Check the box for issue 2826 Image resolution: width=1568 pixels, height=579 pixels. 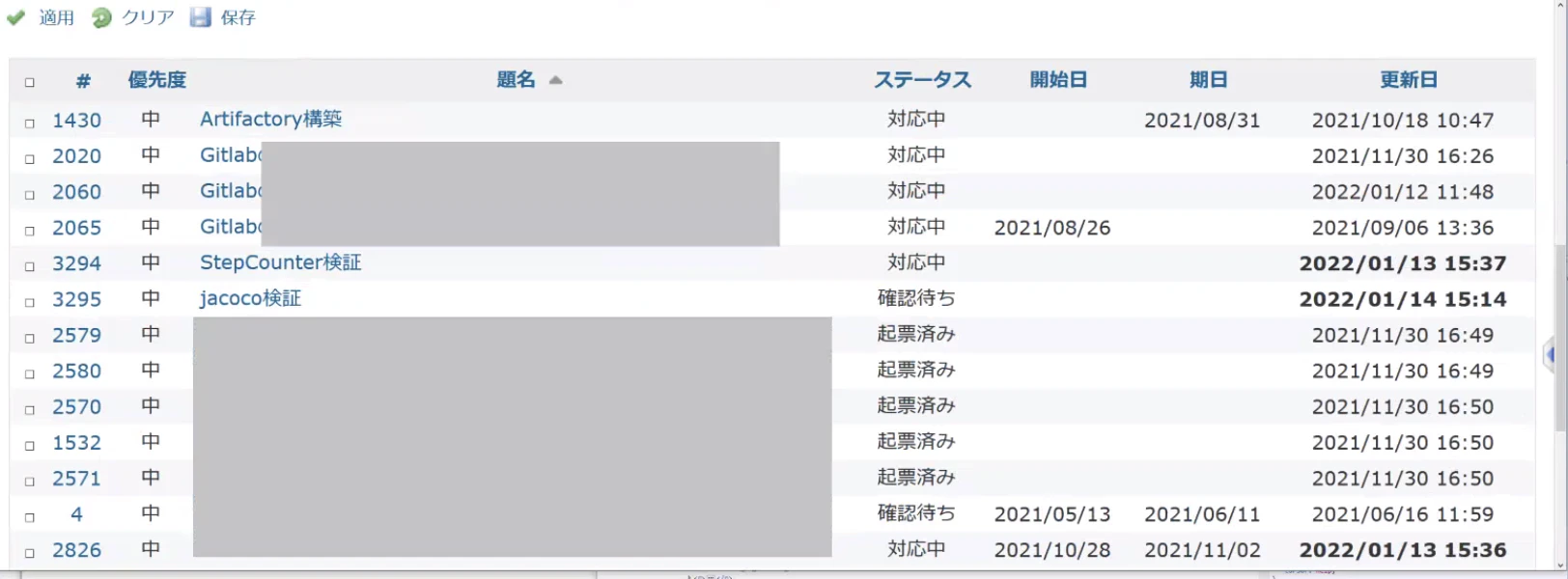click(29, 553)
